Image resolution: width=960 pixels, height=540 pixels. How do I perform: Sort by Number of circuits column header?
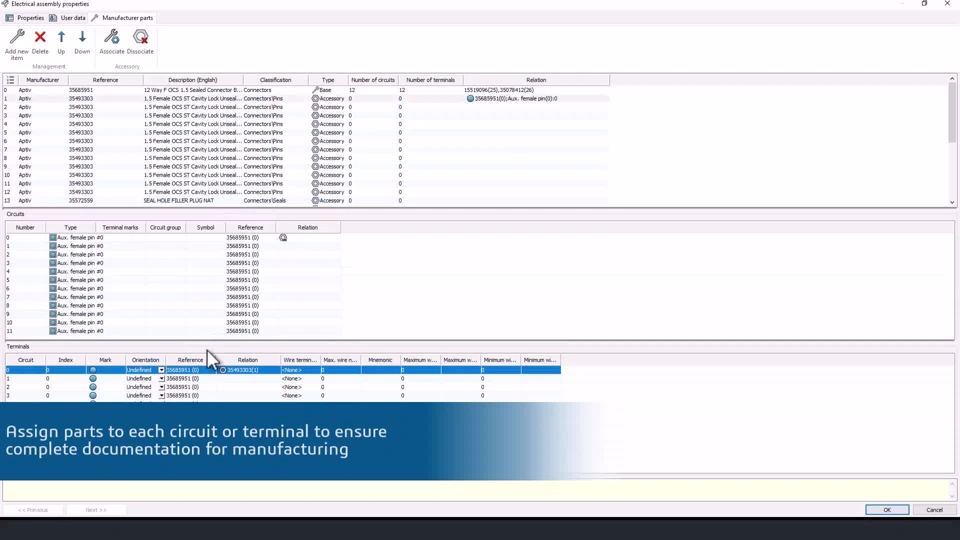point(373,80)
